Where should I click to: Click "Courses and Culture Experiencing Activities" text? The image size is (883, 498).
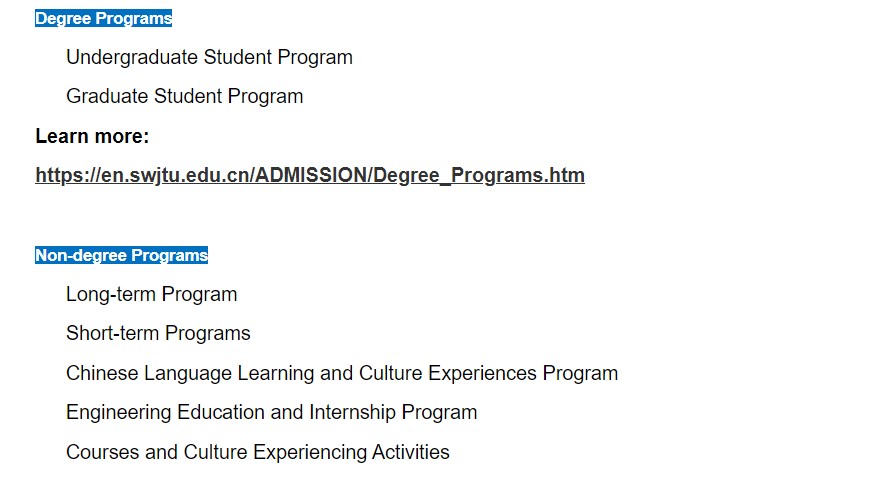[x=257, y=452]
